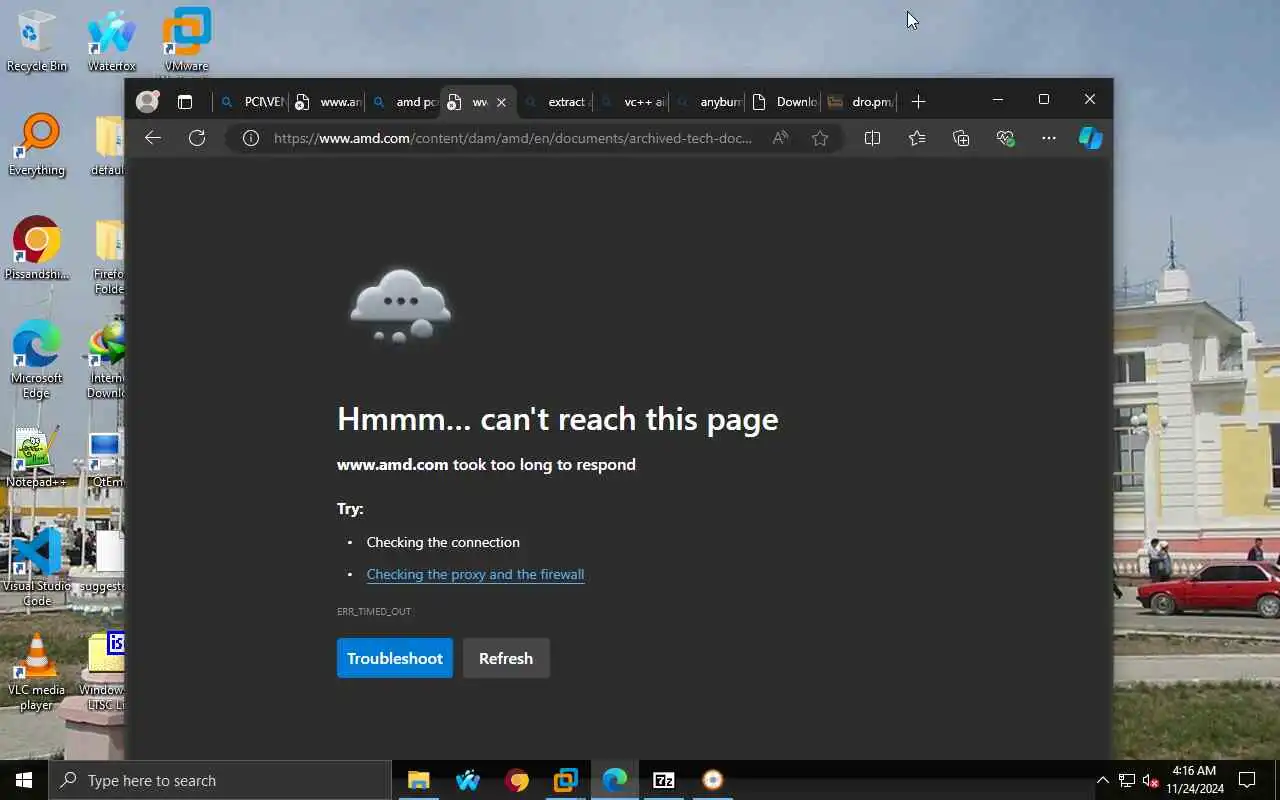Open the Favorites list icon

coord(917,138)
